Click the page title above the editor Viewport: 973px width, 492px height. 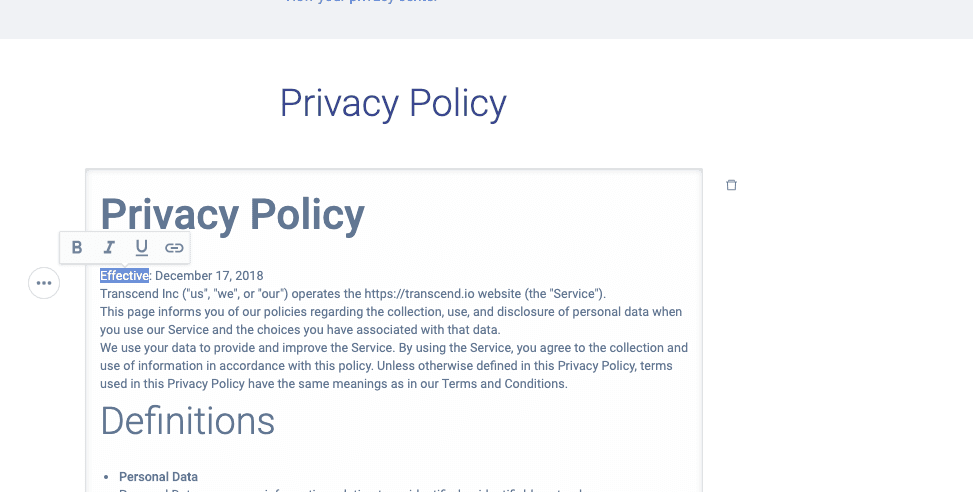[393, 103]
